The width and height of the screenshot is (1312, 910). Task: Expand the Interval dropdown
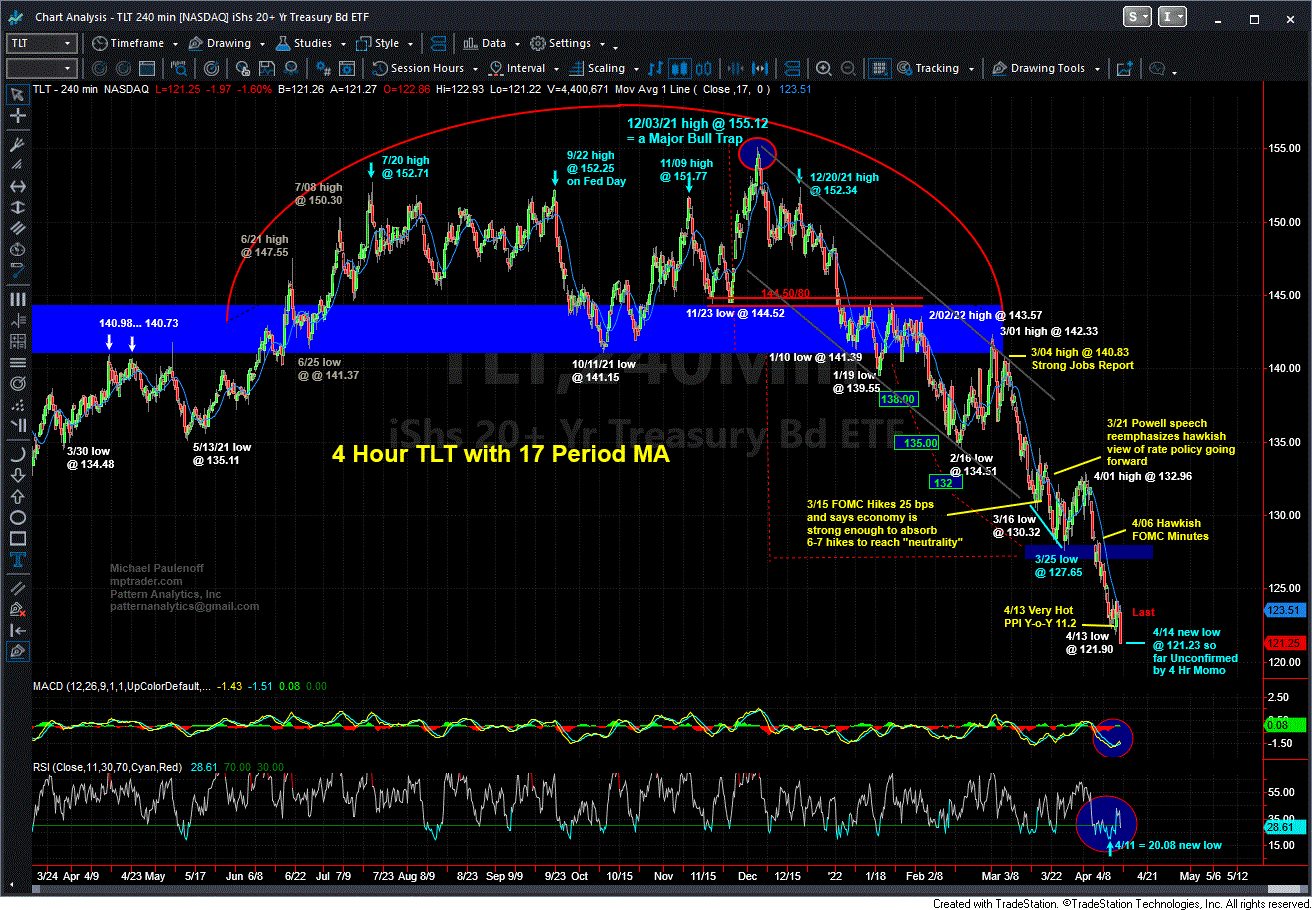(x=556, y=69)
